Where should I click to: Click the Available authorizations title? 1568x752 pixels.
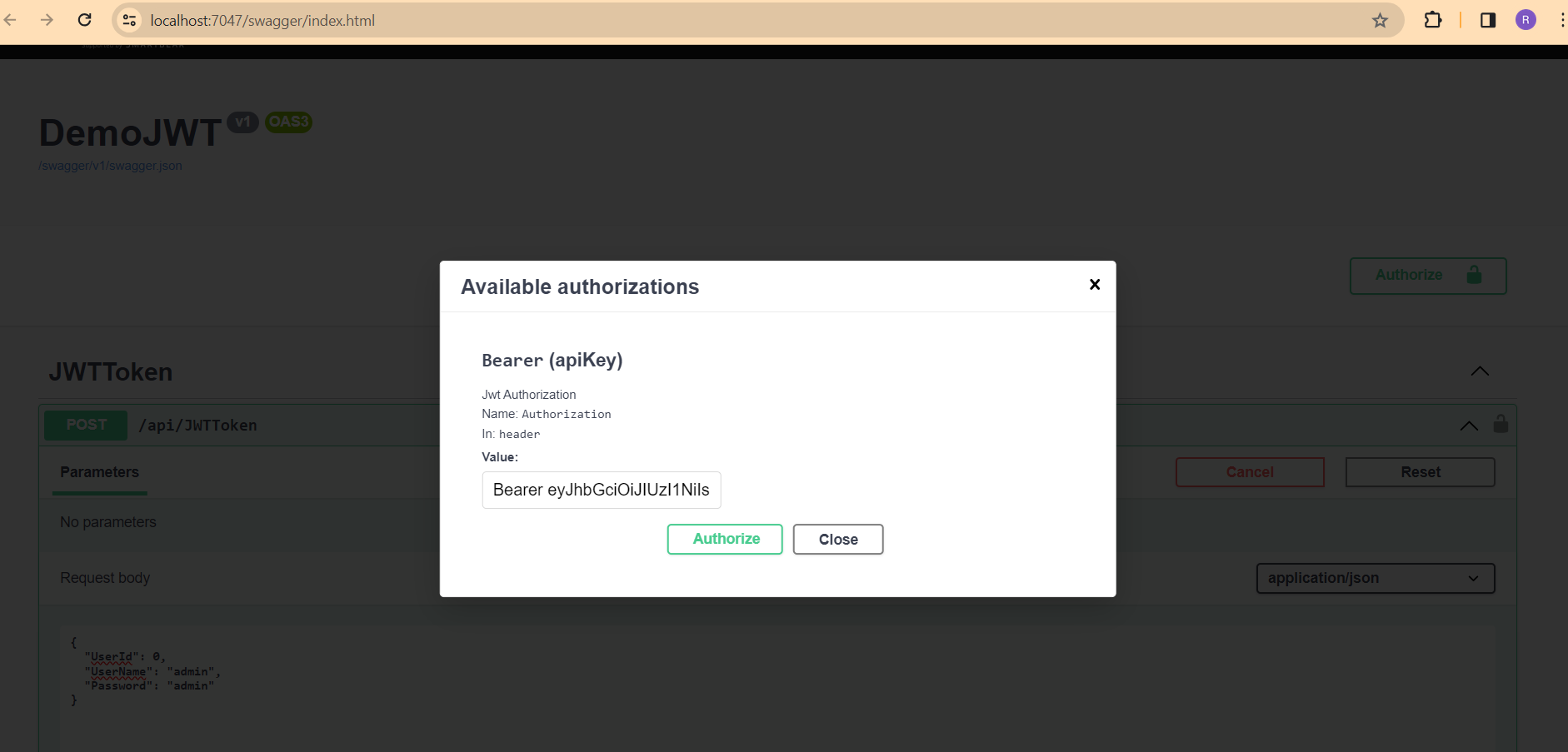tap(580, 286)
